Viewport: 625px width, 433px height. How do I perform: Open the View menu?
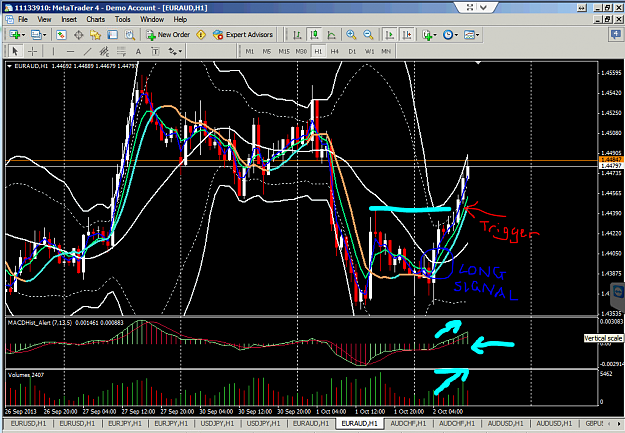(44, 19)
